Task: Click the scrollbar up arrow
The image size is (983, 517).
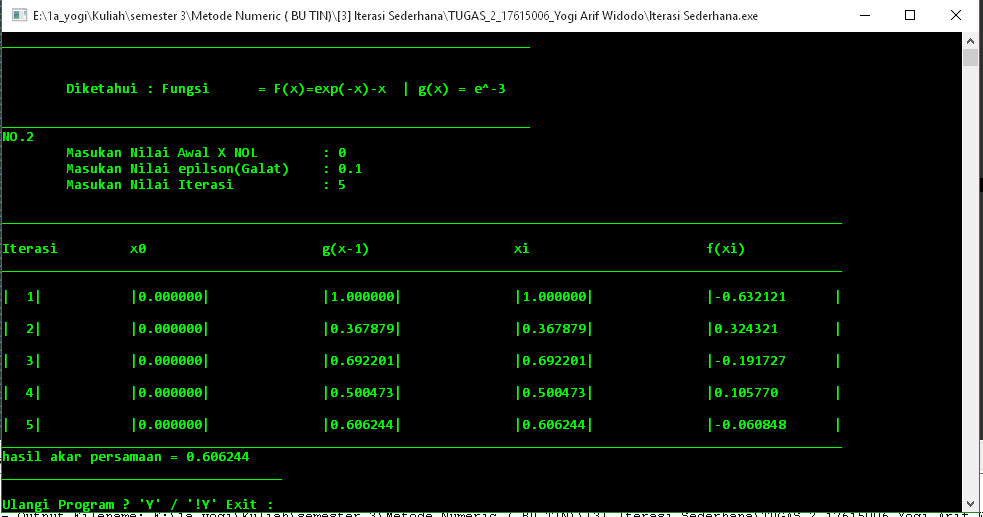Action: (x=970, y=41)
